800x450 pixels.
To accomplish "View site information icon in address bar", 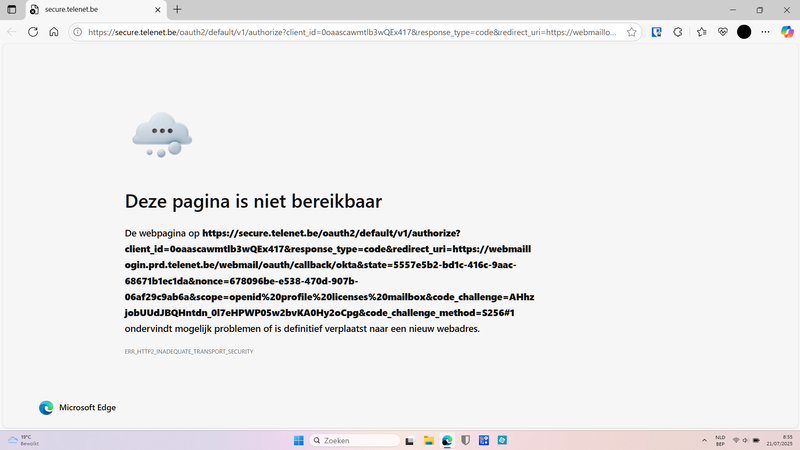I will tap(78, 32).
